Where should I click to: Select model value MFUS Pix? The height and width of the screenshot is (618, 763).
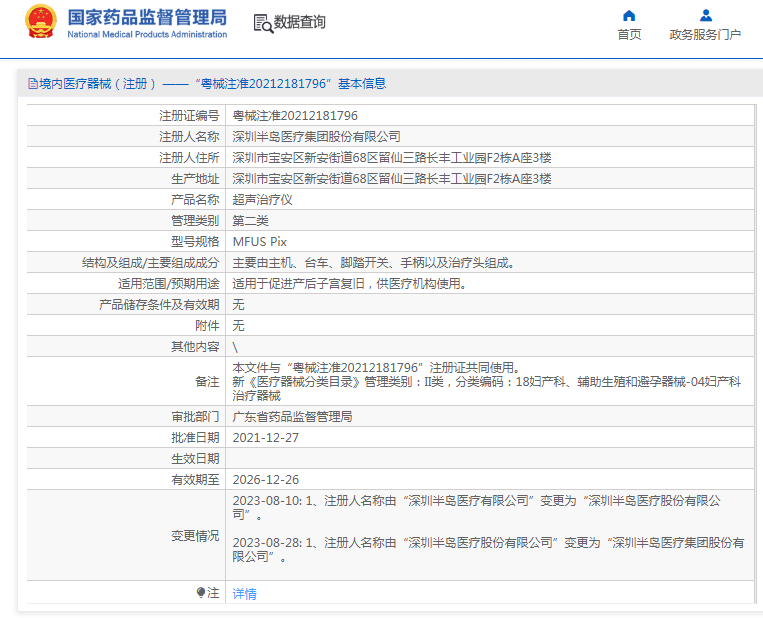[x=259, y=242]
